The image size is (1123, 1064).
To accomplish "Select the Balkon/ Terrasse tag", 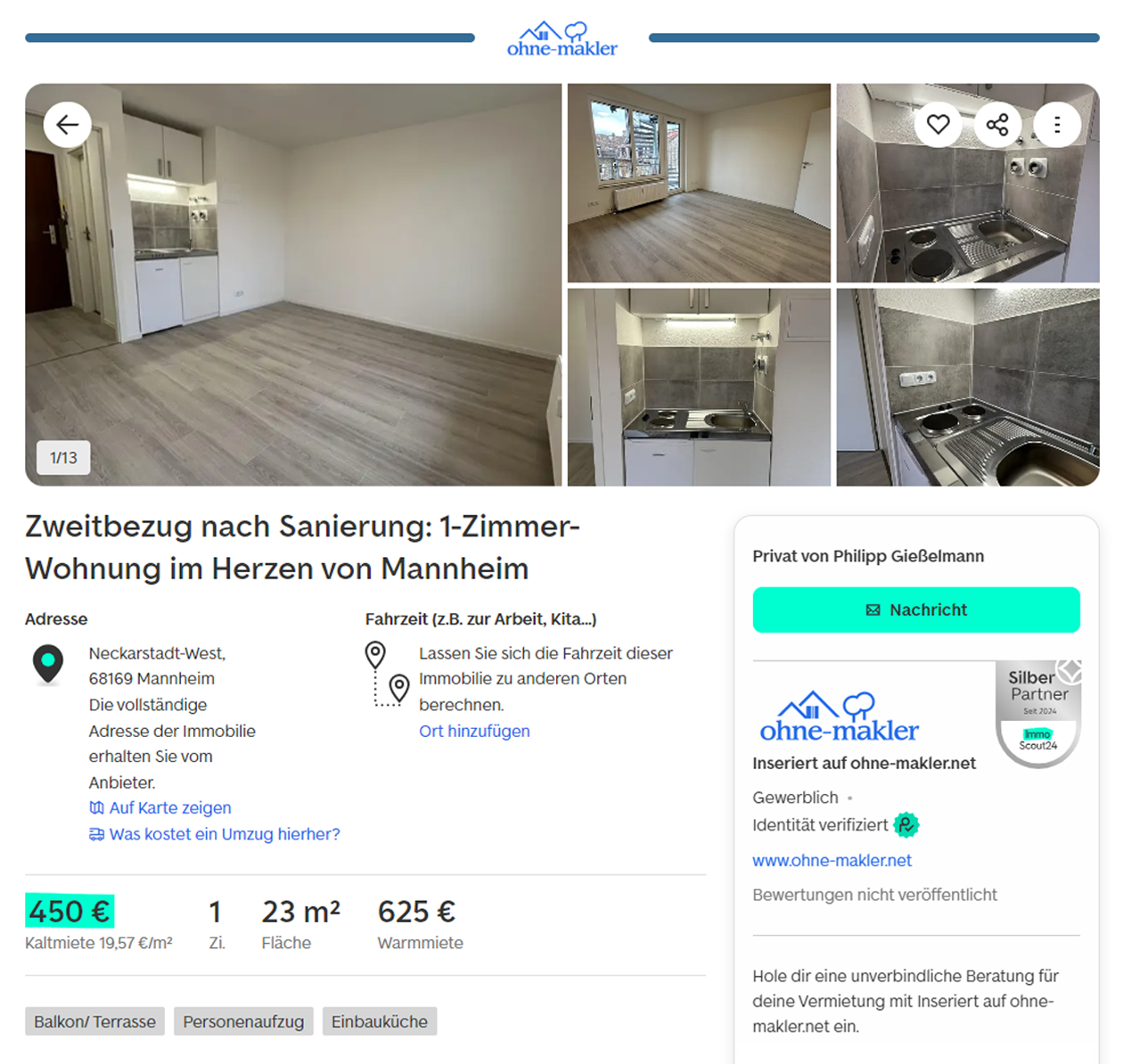I will click(x=94, y=1021).
